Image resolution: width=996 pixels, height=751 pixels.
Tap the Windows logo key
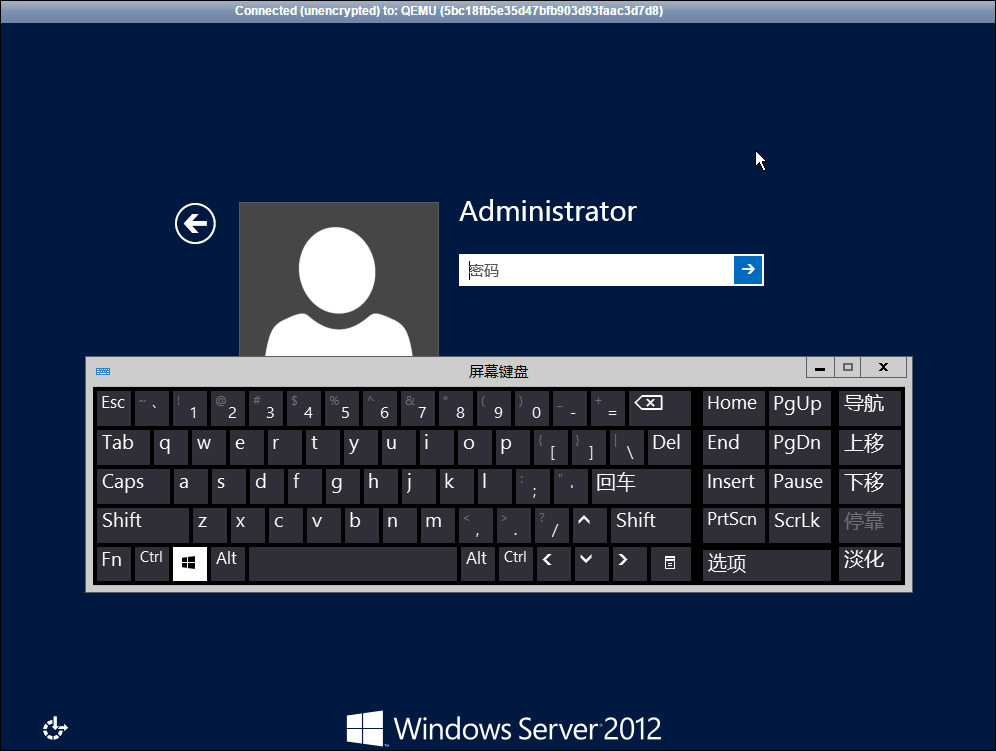coord(189,564)
